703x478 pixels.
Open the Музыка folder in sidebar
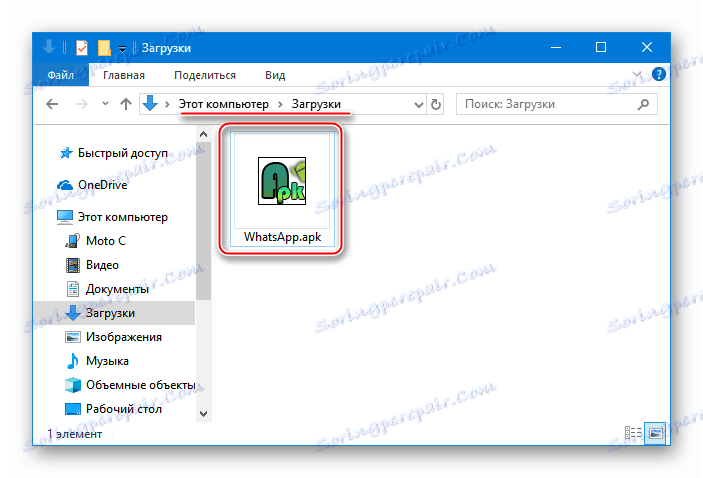(107, 361)
